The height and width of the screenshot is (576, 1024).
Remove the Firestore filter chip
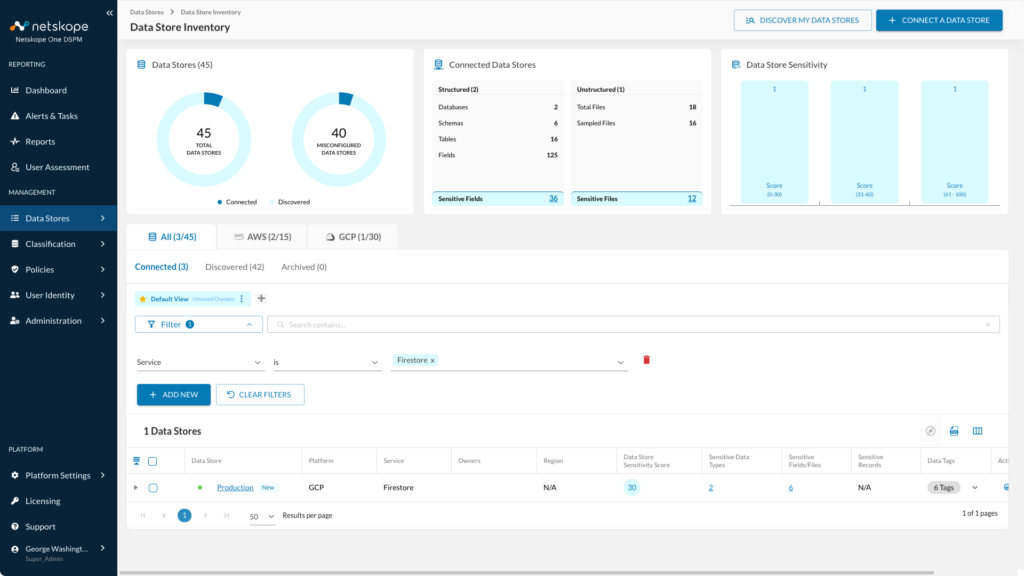click(432, 360)
